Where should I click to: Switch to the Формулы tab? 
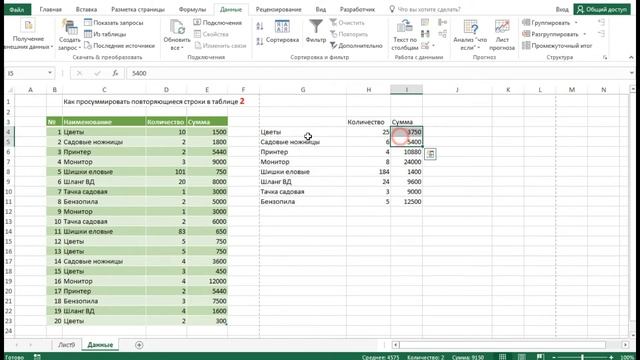click(x=192, y=9)
